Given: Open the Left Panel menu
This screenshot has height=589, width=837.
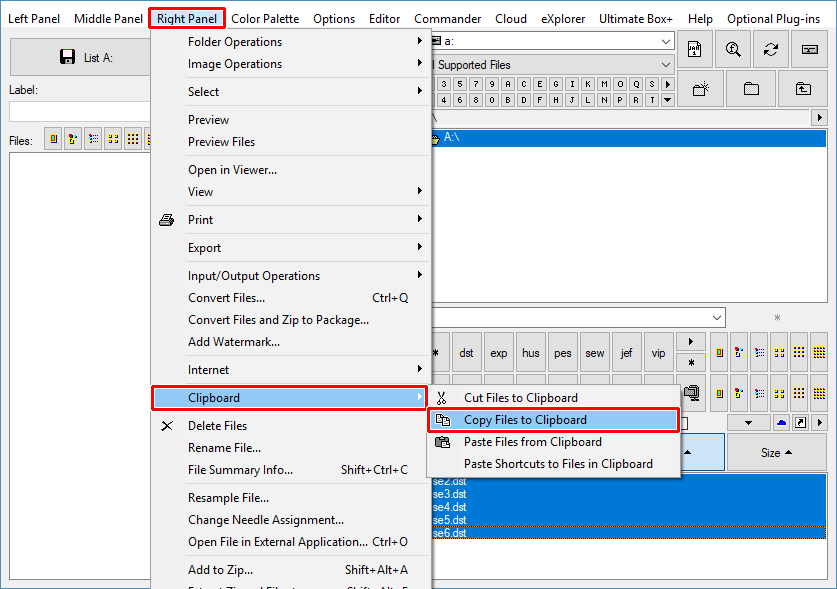Looking at the screenshot, I should 34,19.
